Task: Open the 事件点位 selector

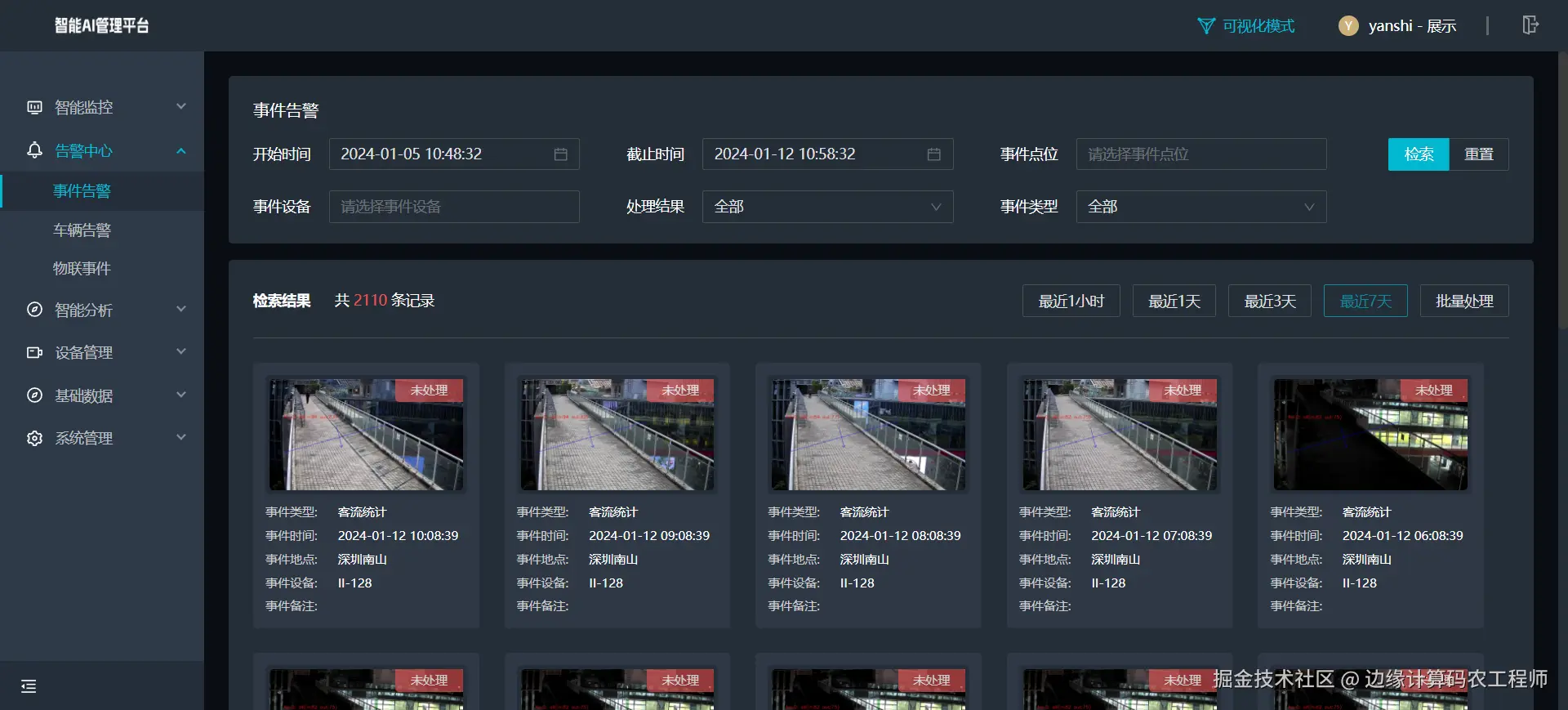Action: click(x=1201, y=154)
